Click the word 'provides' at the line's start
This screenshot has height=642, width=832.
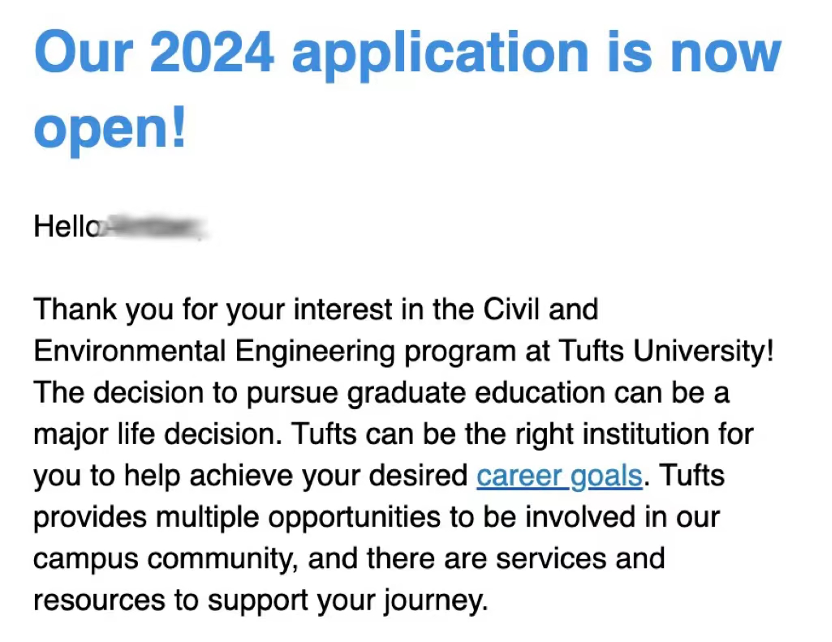tap(90, 518)
